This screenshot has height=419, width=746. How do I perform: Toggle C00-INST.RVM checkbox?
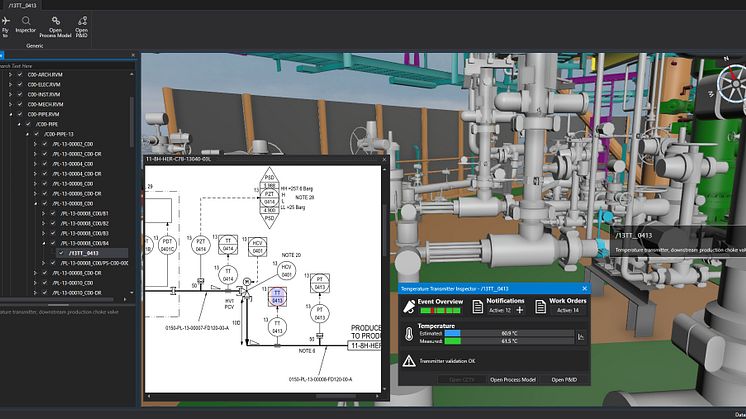[x=20, y=94]
